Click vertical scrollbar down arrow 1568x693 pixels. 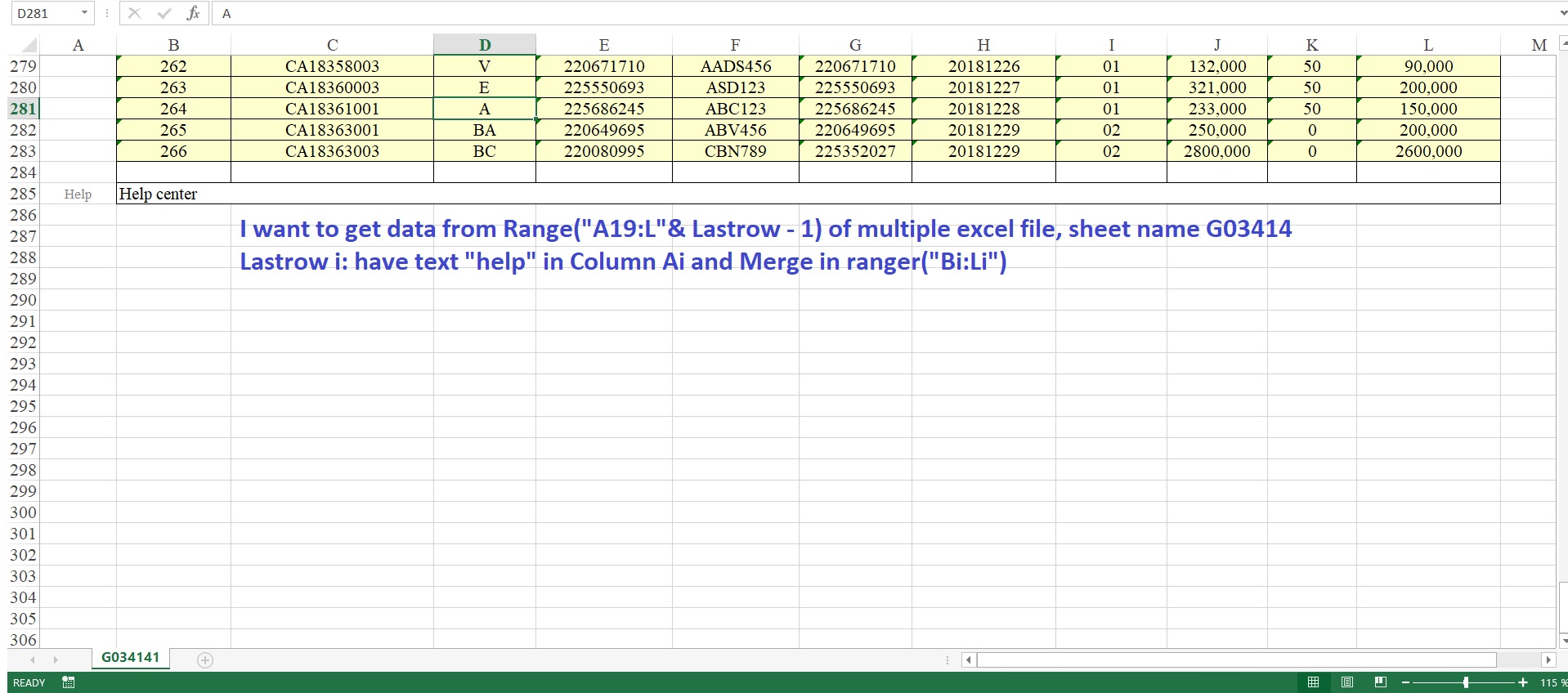[1563, 641]
